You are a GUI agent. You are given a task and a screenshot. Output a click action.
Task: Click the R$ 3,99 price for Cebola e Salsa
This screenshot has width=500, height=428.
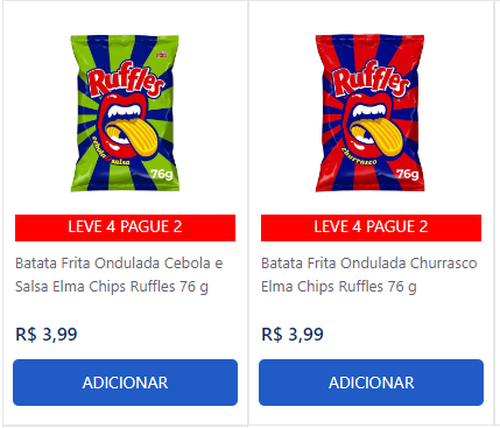(46, 334)
